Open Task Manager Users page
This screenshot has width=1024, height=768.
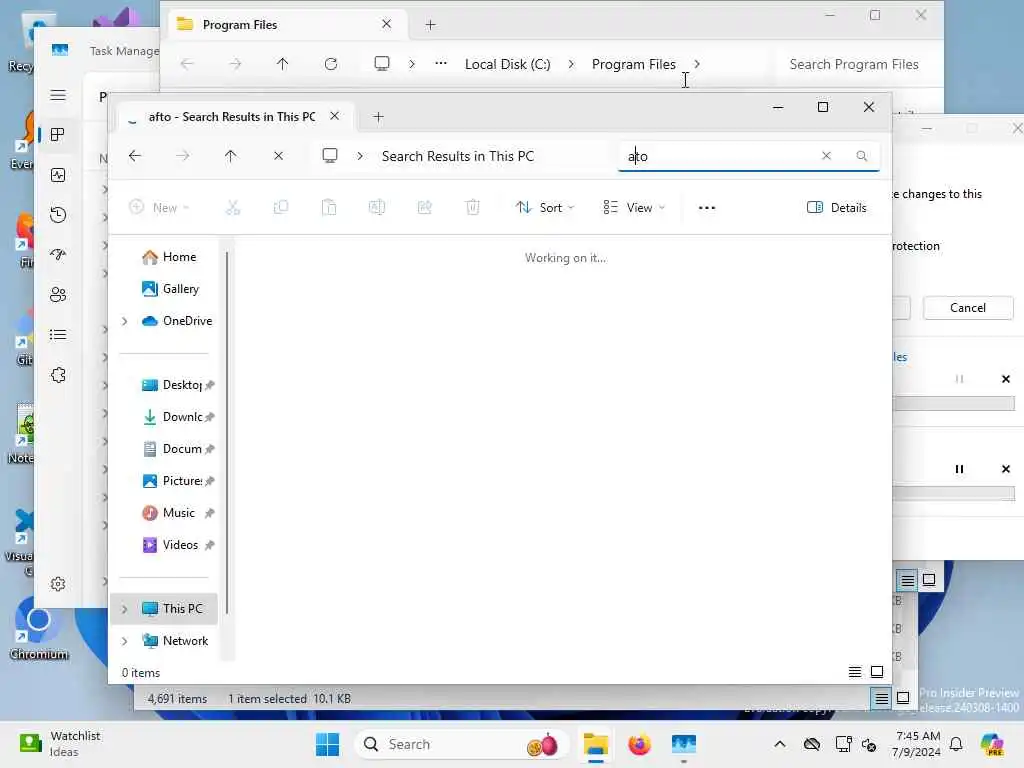58,295
